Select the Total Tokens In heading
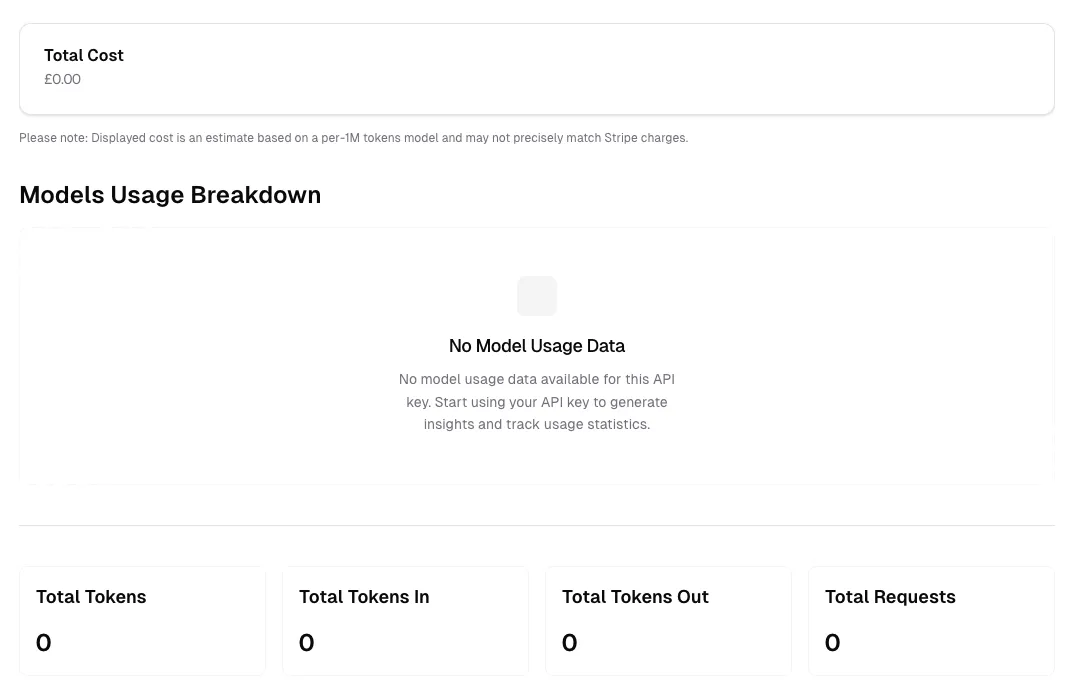 click(364, 597)
